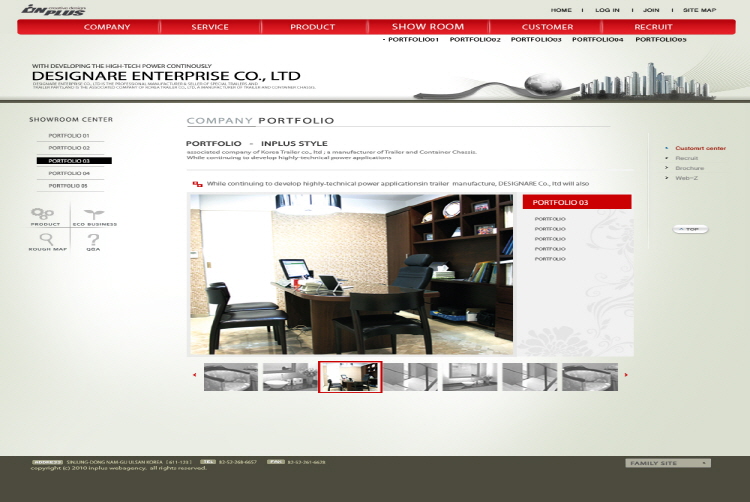Open the SERVICE menu
The height and width of the screenshot is (502, 750).
click(210, 27)
